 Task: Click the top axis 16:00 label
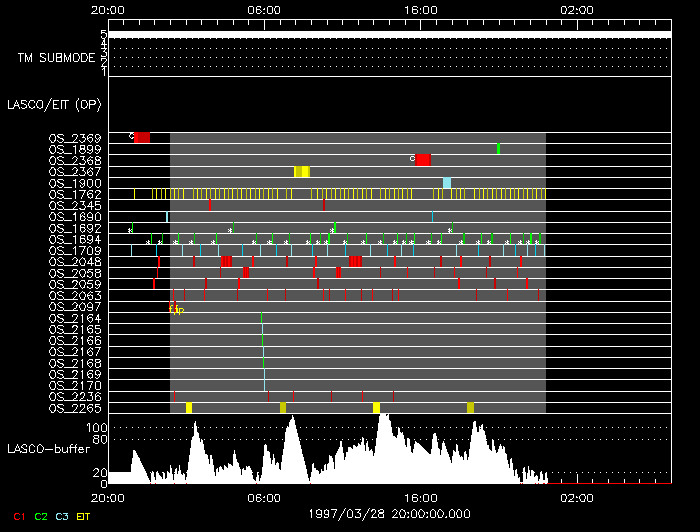(421, 10)
